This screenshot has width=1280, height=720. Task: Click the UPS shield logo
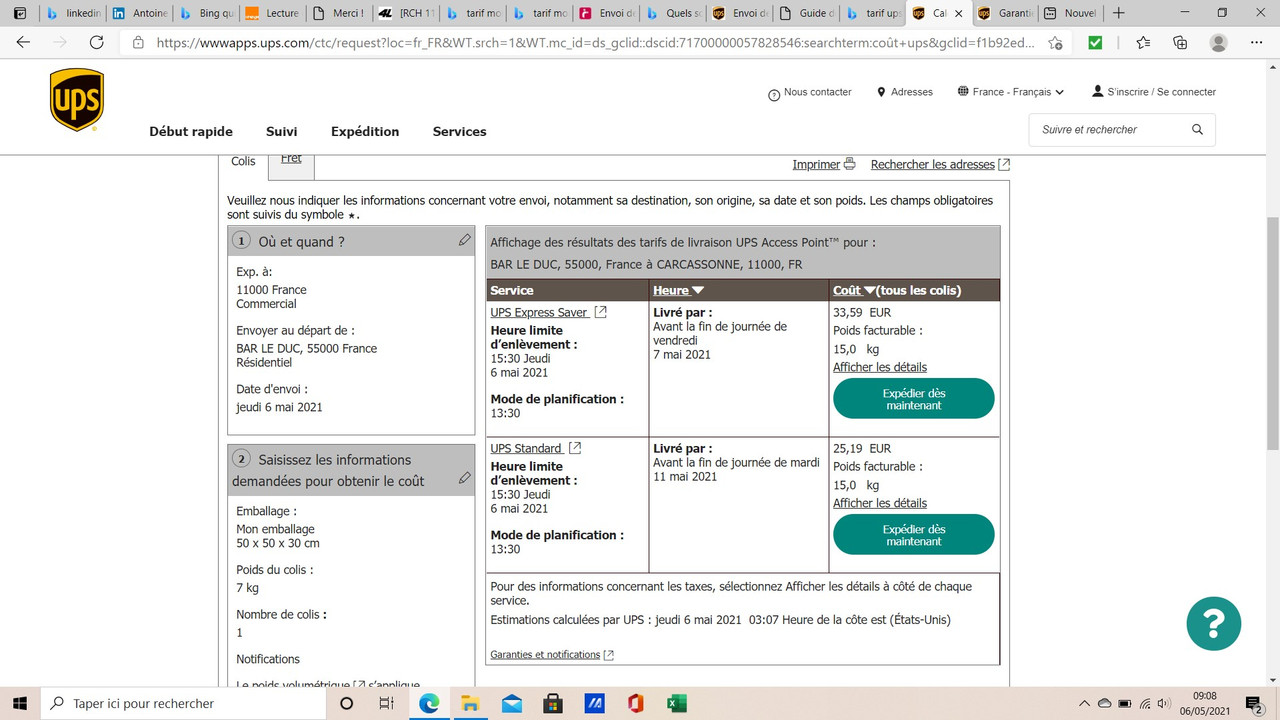click(x=77, y=100)
